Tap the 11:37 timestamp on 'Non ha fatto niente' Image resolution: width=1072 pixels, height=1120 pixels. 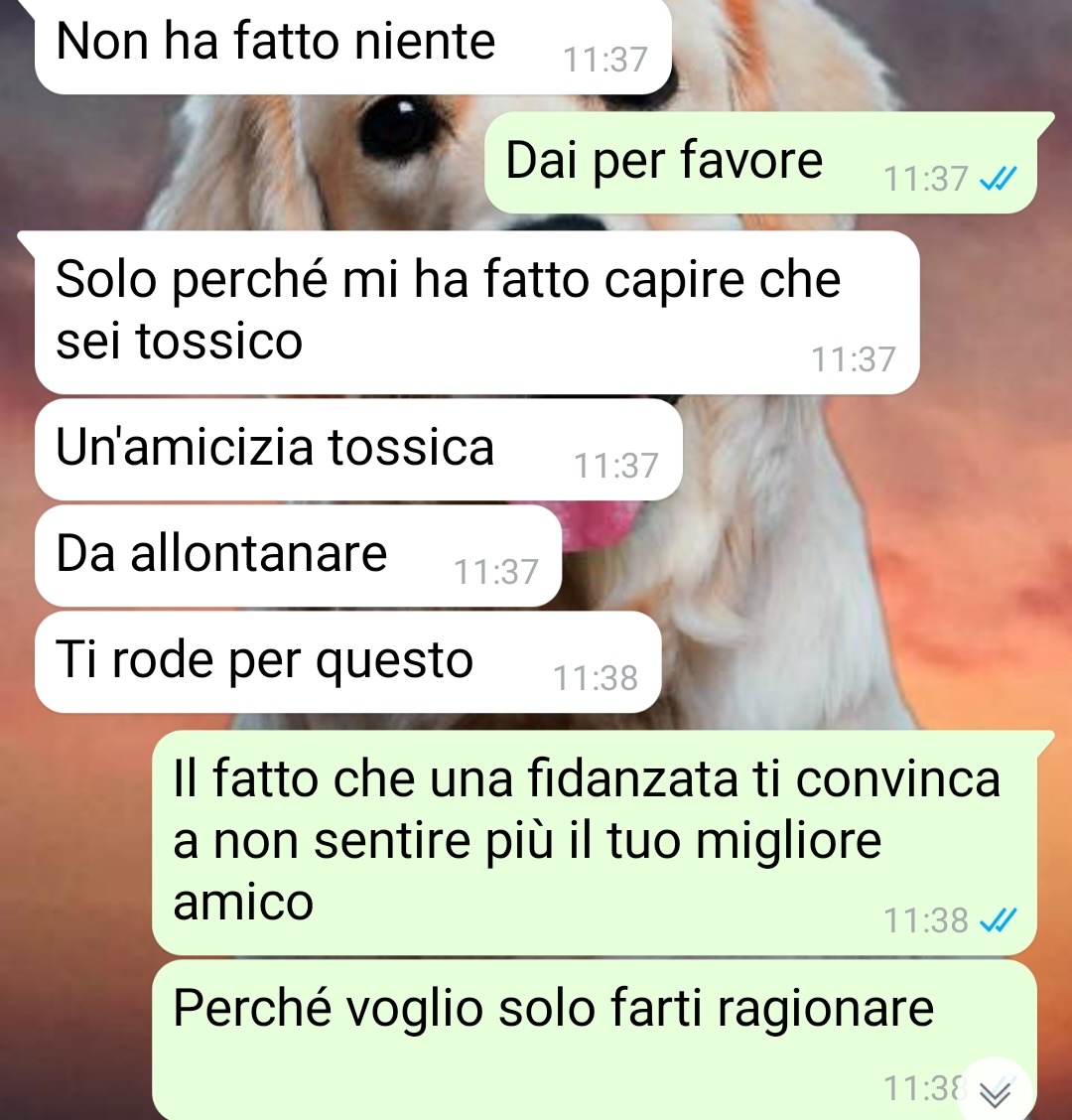tap(605, 60)
